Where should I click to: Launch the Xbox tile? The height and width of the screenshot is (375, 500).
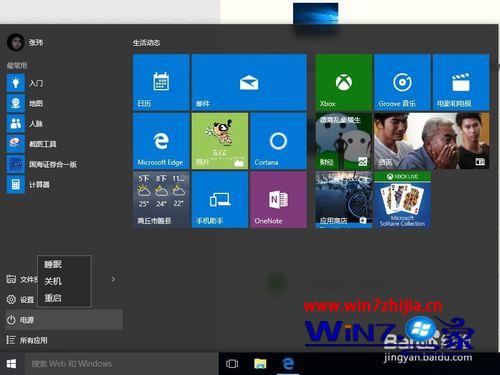point(344,82)
